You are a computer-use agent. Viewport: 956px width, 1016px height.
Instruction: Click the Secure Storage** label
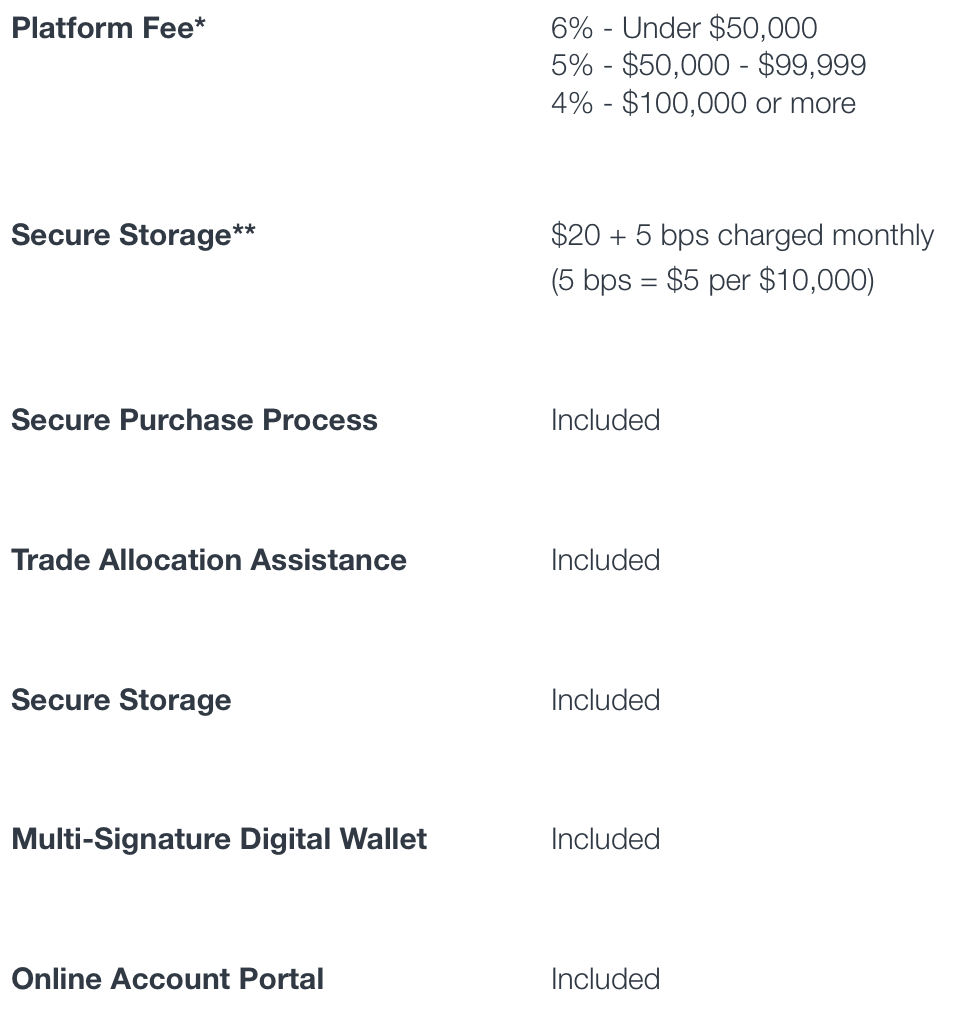(134, 235)
